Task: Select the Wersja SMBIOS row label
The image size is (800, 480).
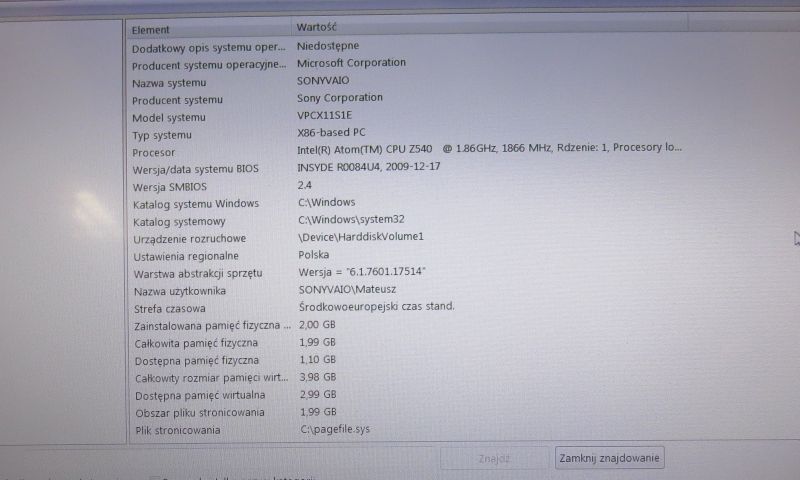Action: [170, 187]
